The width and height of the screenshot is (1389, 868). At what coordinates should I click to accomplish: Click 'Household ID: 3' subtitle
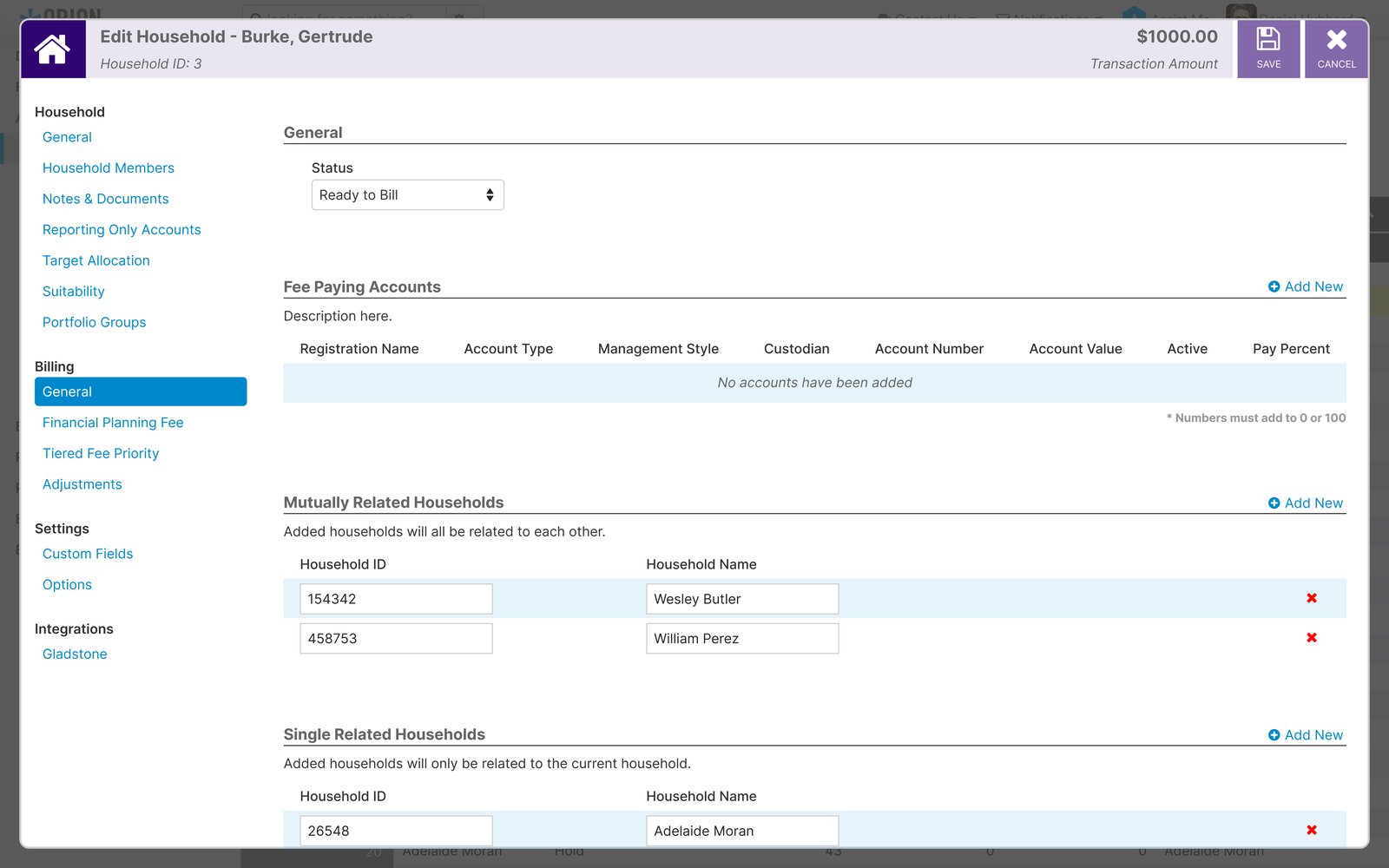click(x=151, y=63)
